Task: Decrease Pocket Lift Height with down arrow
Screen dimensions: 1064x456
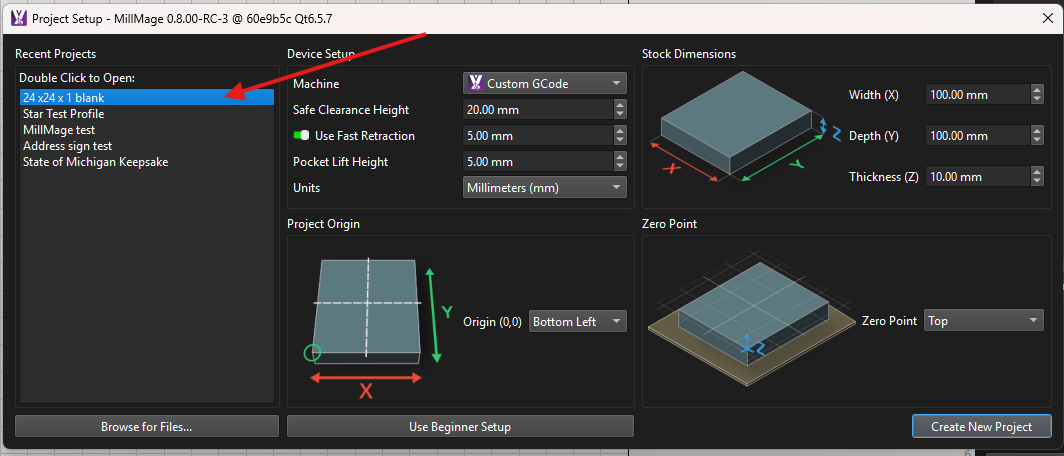Action: tap(620, 167)
